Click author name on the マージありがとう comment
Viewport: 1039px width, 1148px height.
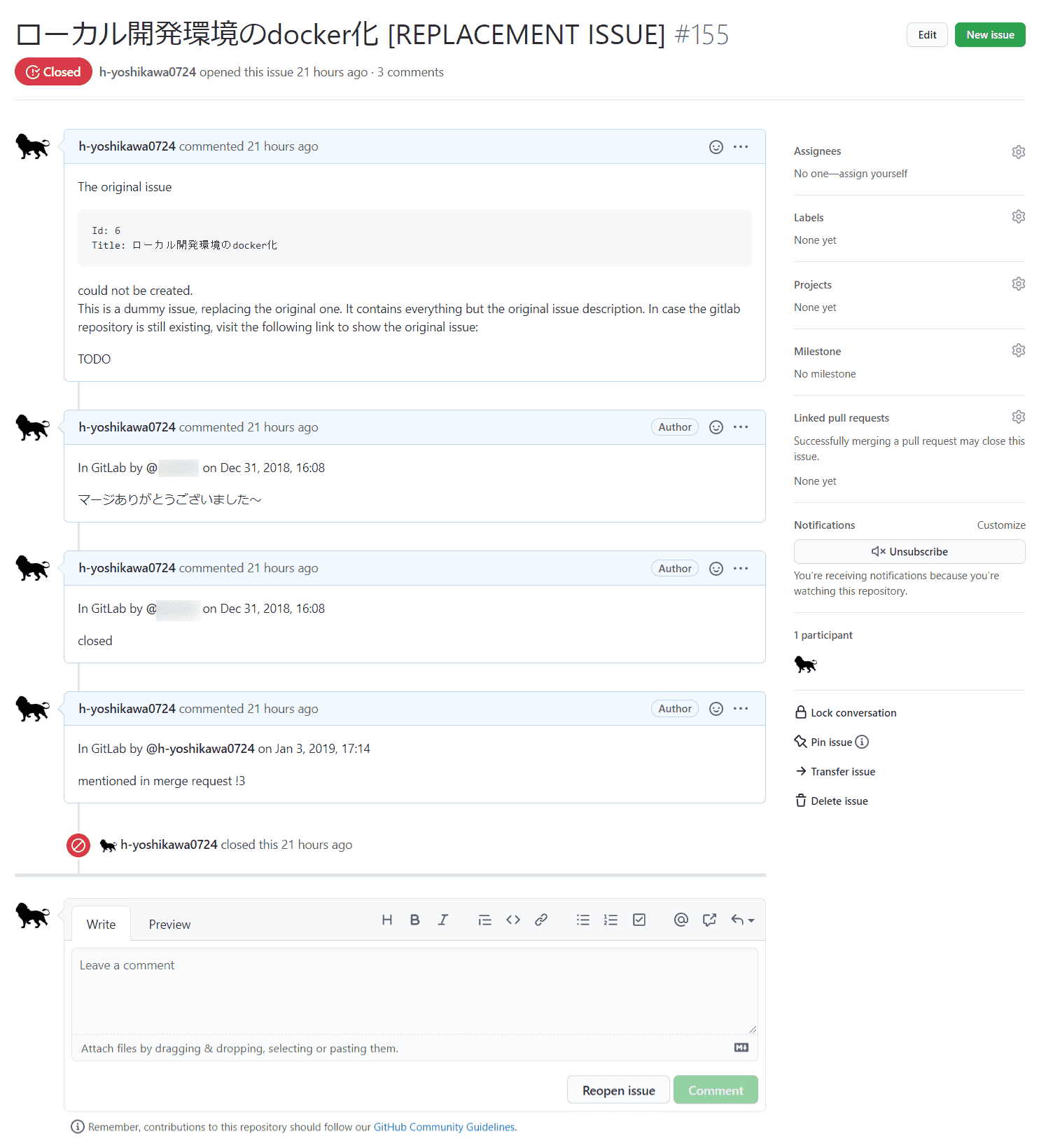pos(127,427)
